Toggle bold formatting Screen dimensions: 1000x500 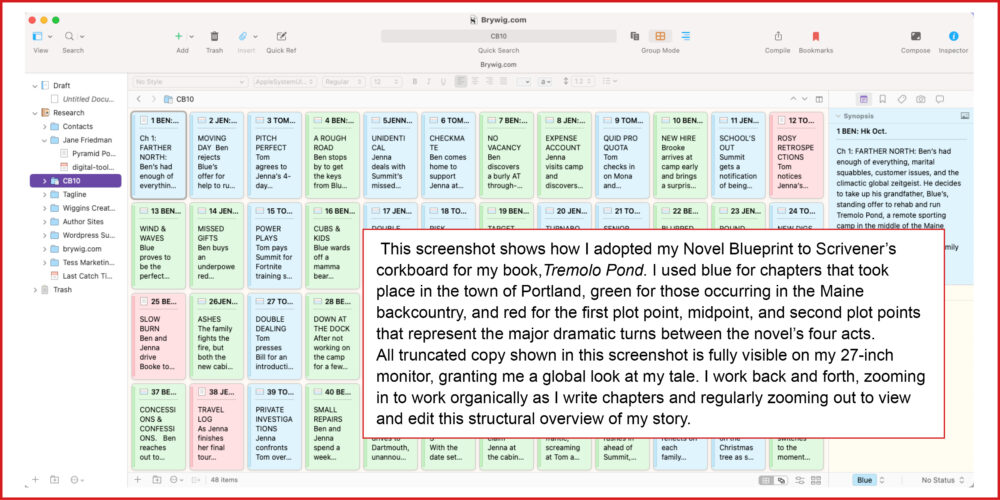(415, 82)
